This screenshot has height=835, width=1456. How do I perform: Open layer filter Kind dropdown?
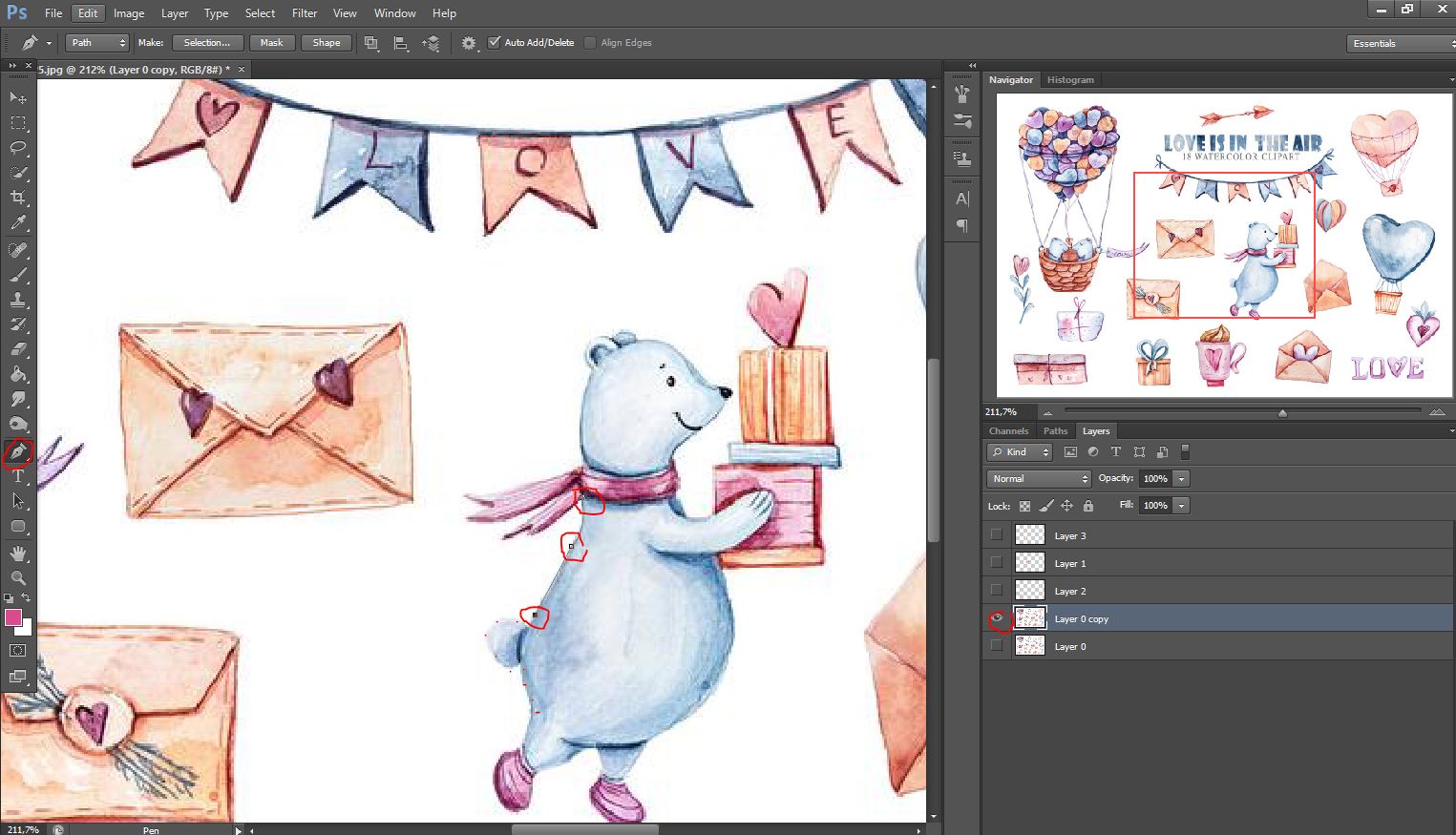(1020, 452)
